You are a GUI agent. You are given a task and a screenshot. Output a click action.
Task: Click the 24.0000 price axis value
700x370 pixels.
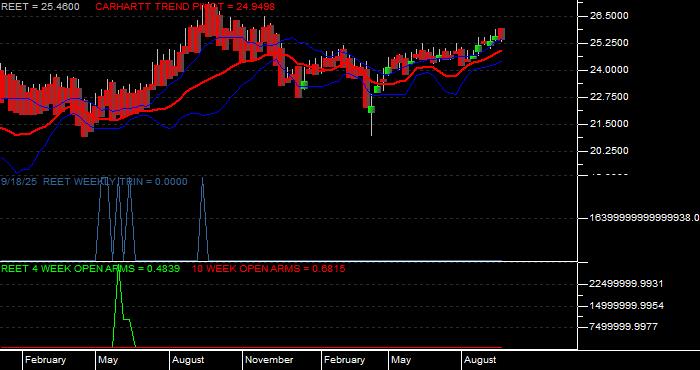[x=609, y=70]
